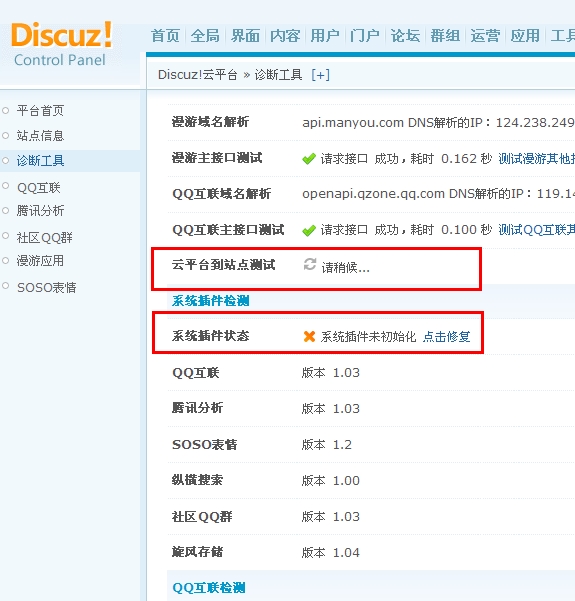The image size is (575, 601).
Task: Open 站点信息 in sidebar
Action: (40, 136)
